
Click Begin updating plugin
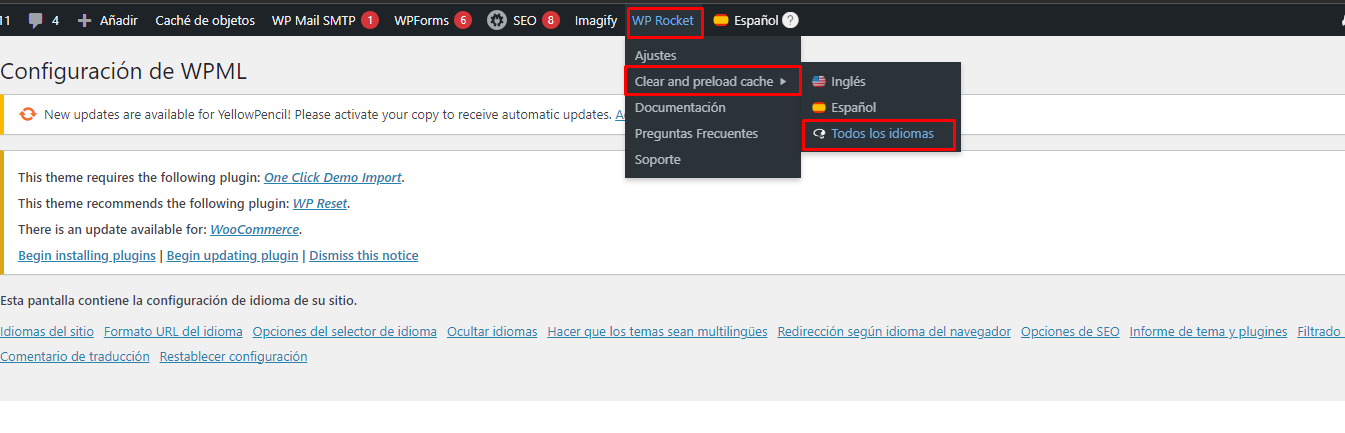click(233, 256)
